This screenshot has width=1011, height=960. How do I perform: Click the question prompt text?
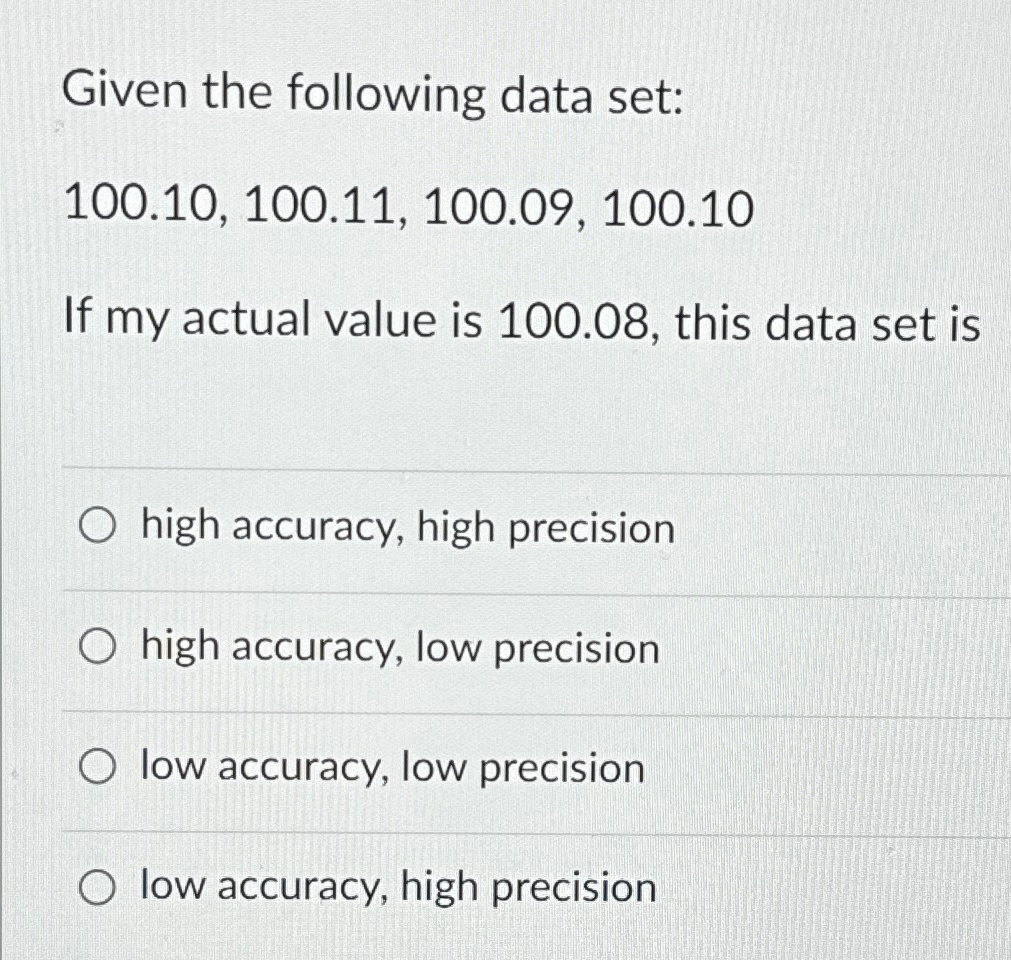(520, 320)
